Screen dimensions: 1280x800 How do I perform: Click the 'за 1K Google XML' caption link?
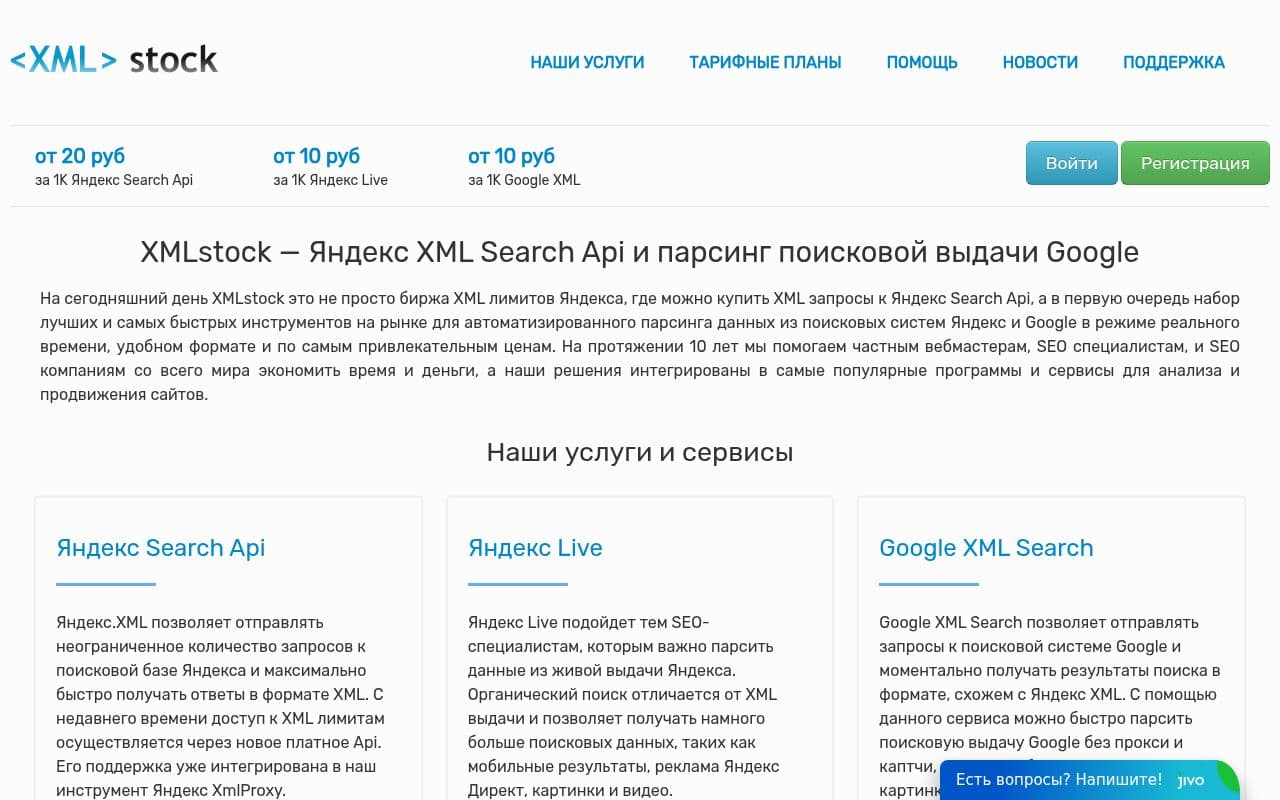coord(524,180)
